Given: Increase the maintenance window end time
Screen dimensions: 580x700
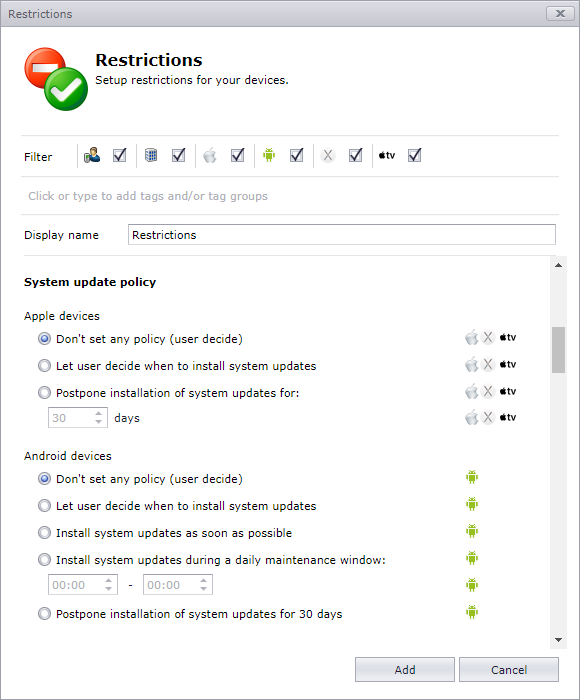Looking at the screenshot, I should [x=204, y=580].
